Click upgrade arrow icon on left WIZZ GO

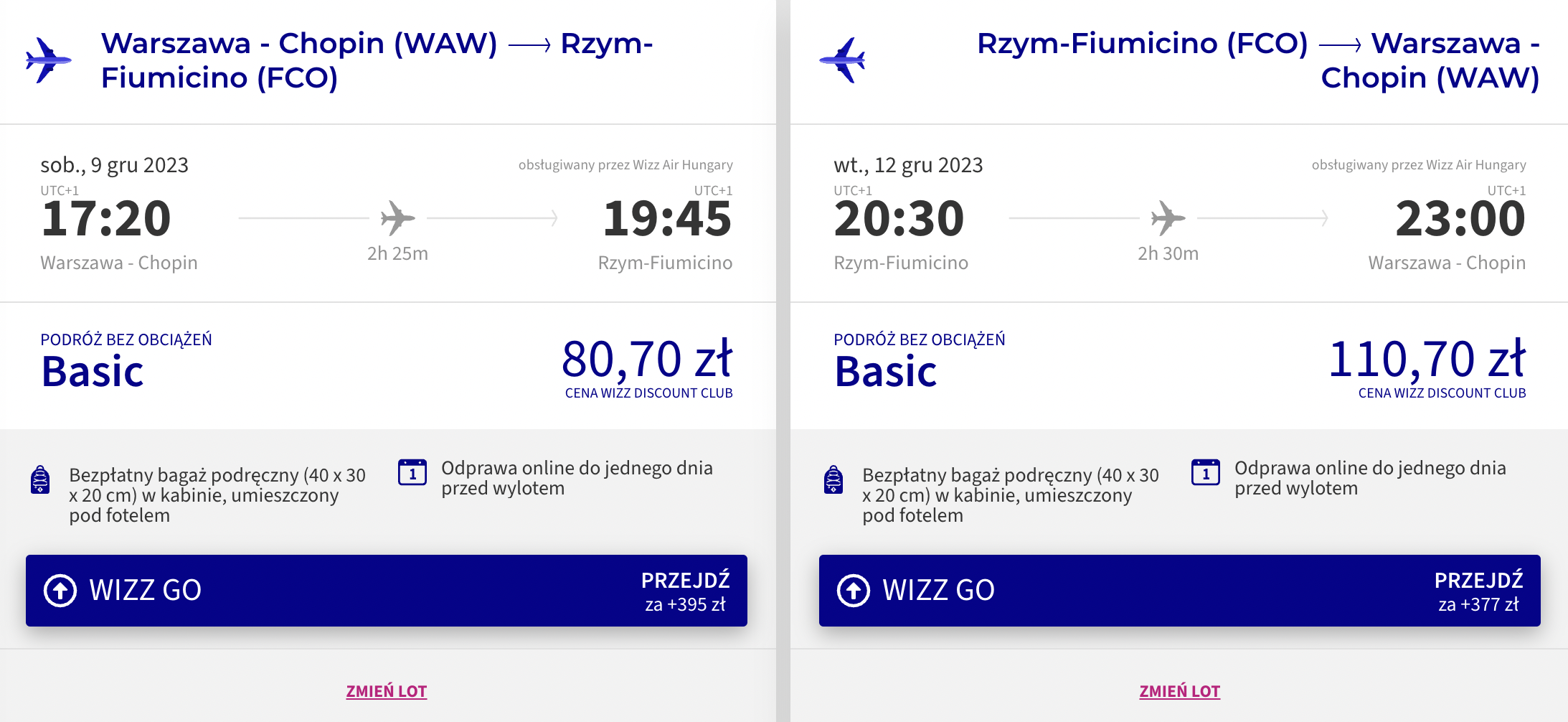[60, 591]
